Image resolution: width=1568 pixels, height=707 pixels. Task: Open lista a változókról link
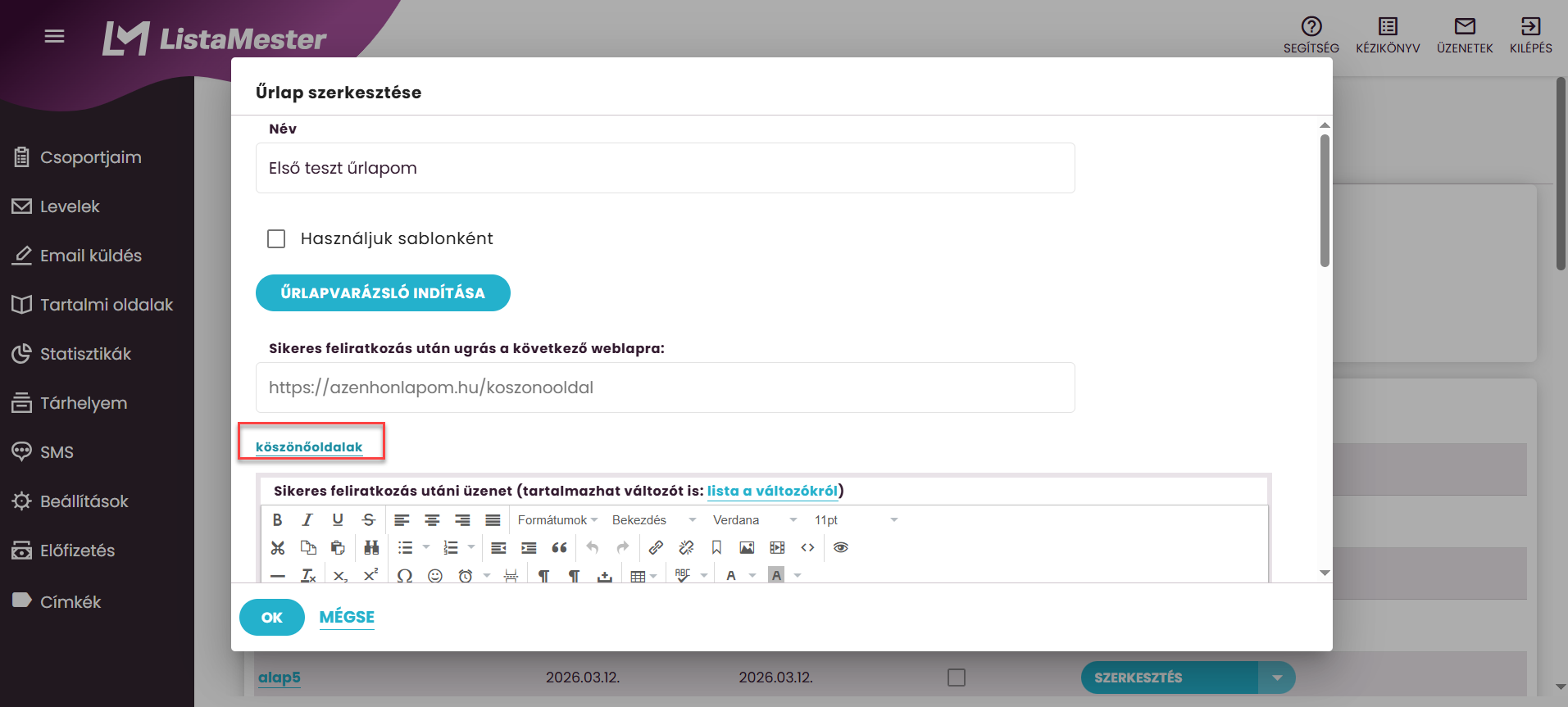773,491
